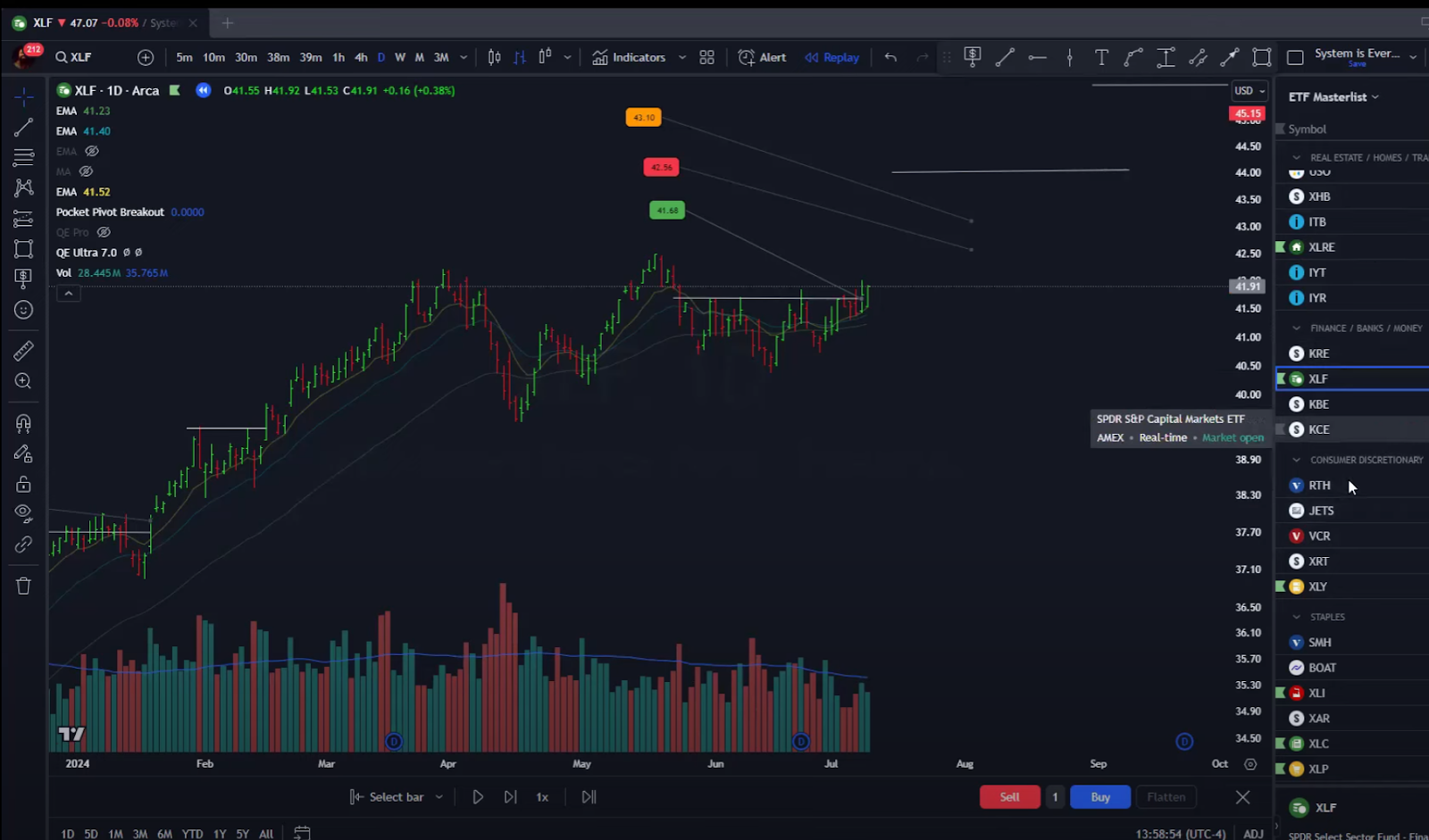Collapse the STAPLES watchlist section

click(x=1297, y=617)
